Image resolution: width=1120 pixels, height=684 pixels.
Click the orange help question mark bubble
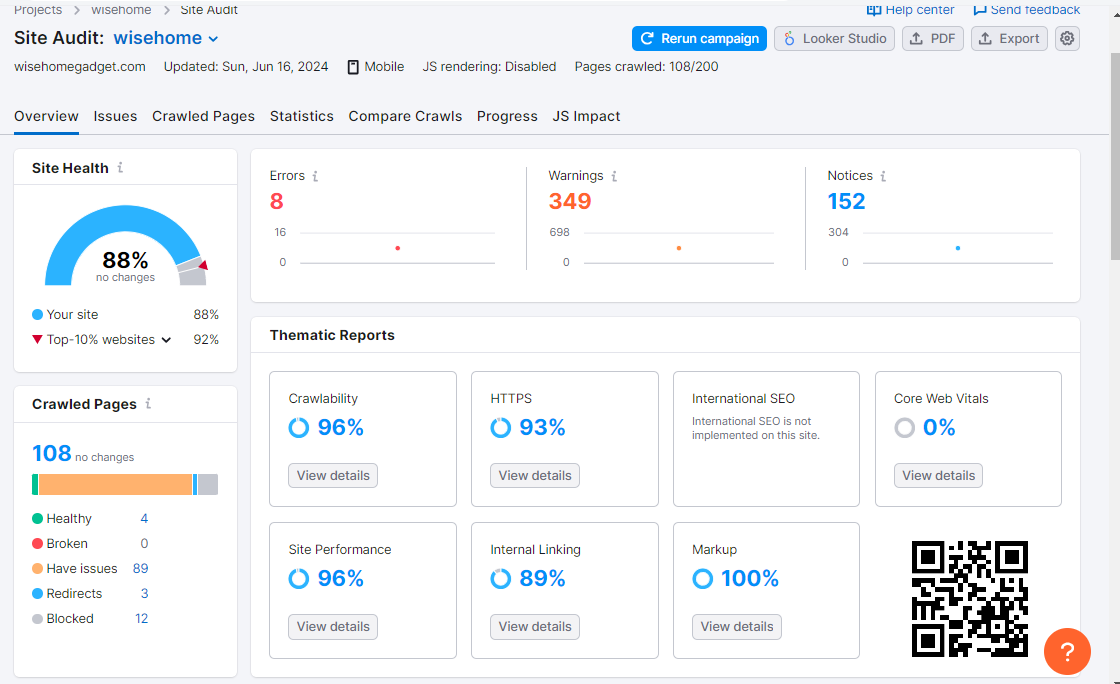point(1067,652)
